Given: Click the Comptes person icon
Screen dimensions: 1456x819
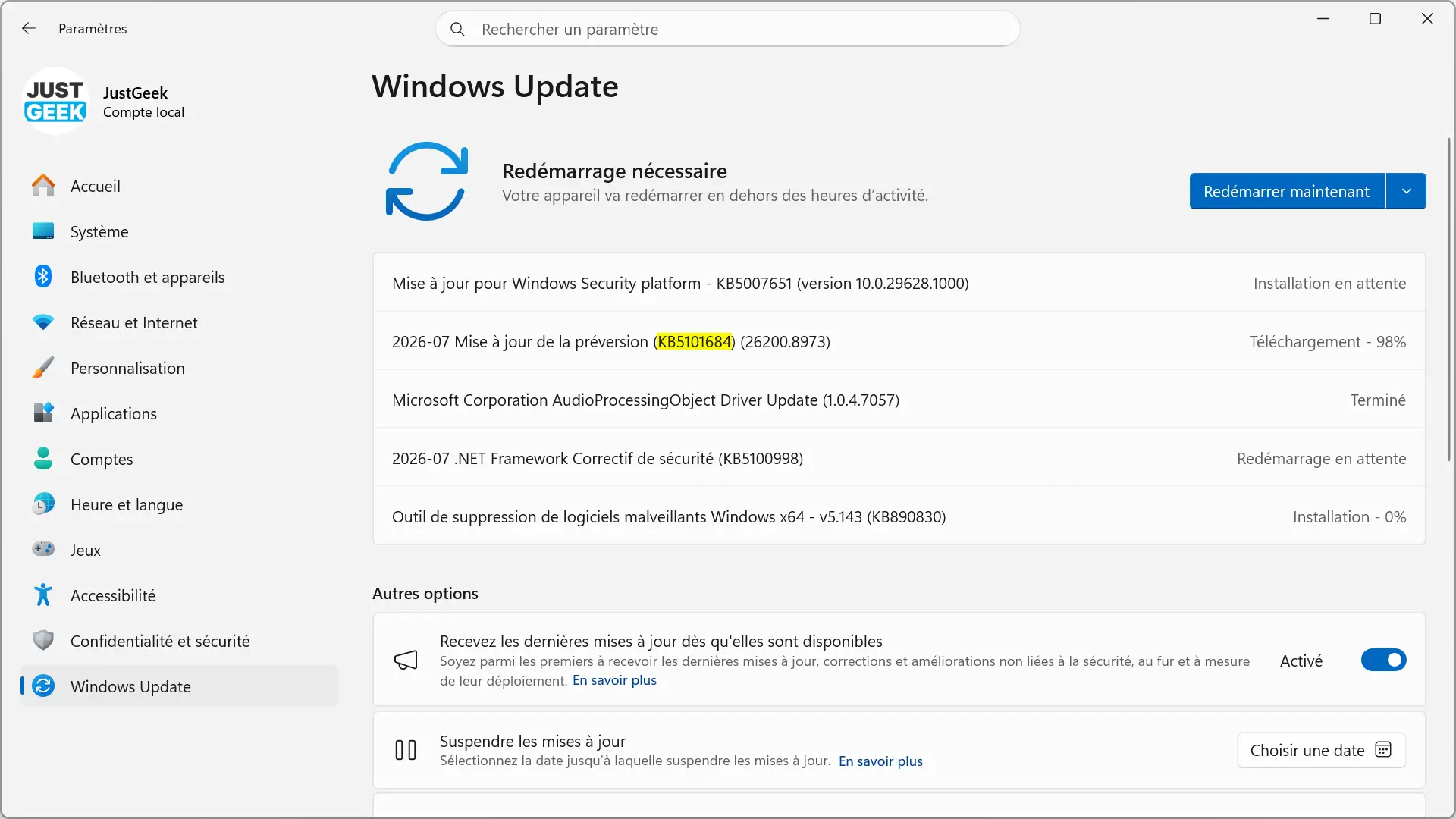Looking at the screenshot, I should [x=43, y=459].
